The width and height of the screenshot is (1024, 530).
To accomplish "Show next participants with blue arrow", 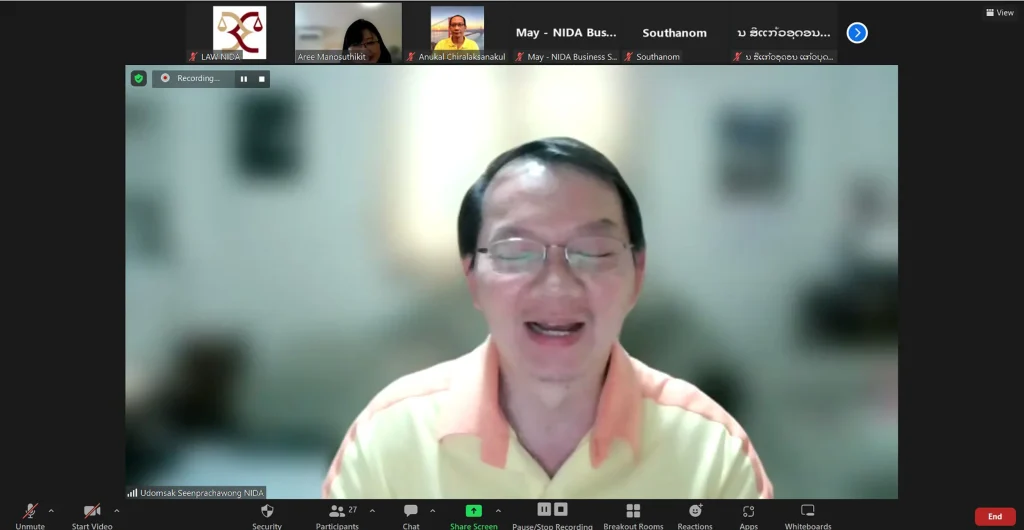I will point(857,33).
